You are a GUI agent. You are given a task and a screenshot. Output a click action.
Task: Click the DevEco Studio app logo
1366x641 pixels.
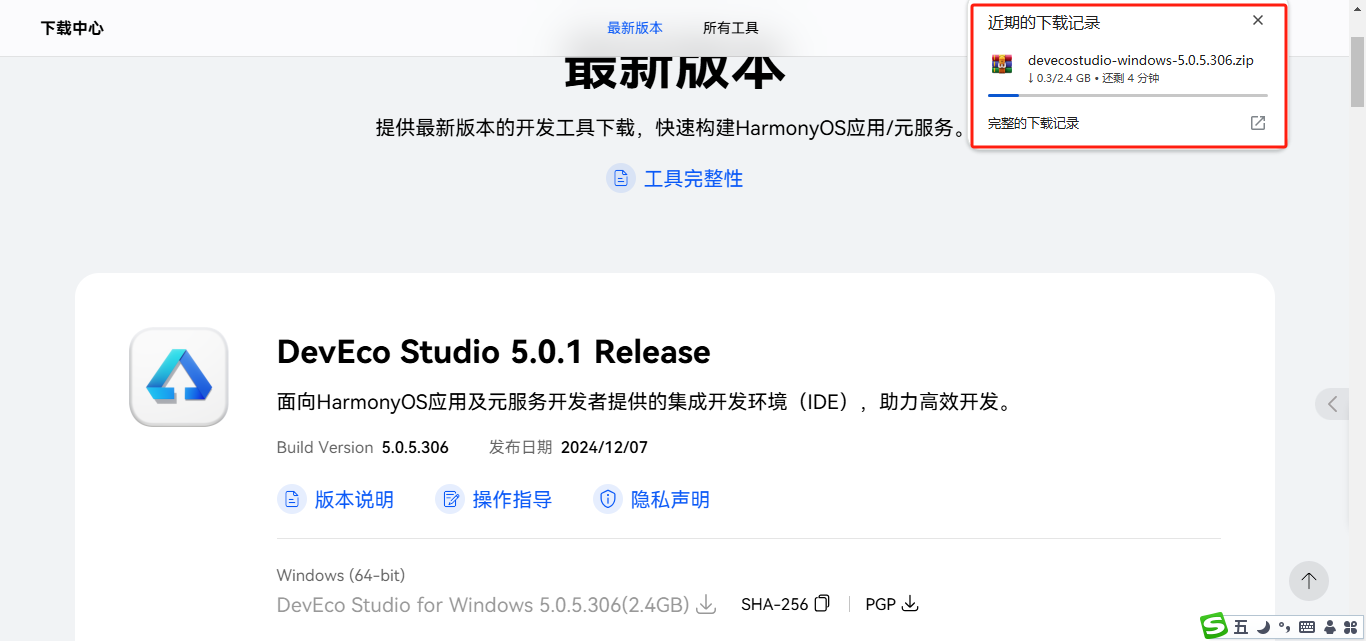coord(179,377)
